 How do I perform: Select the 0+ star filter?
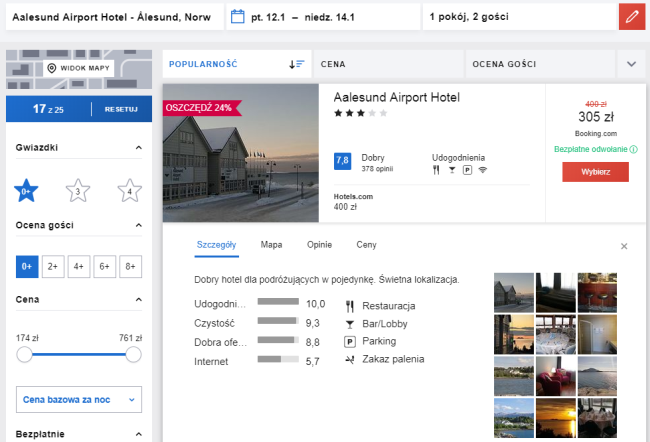26,191
